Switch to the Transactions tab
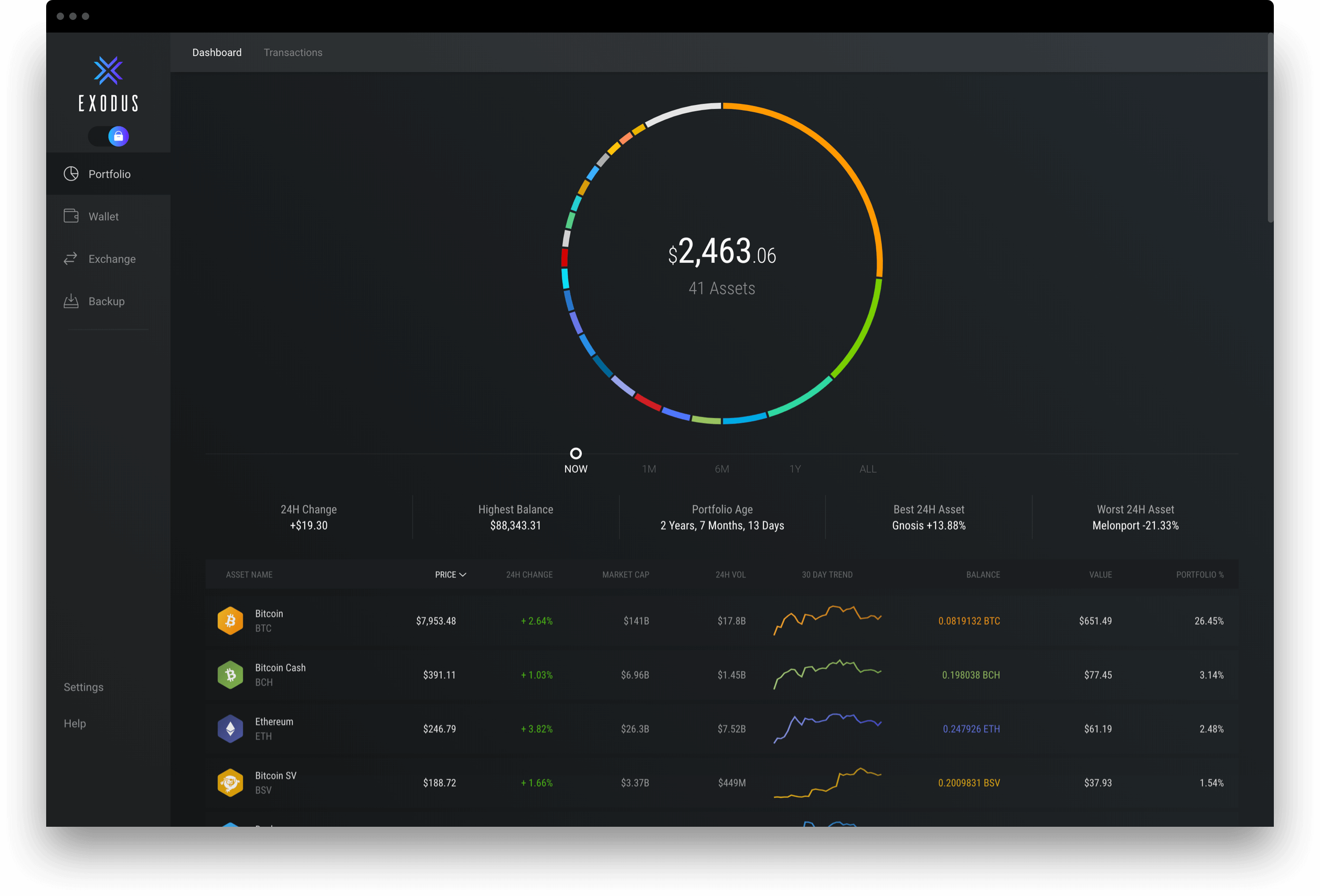The image size is (1320, 896). [x=293, y=51]
